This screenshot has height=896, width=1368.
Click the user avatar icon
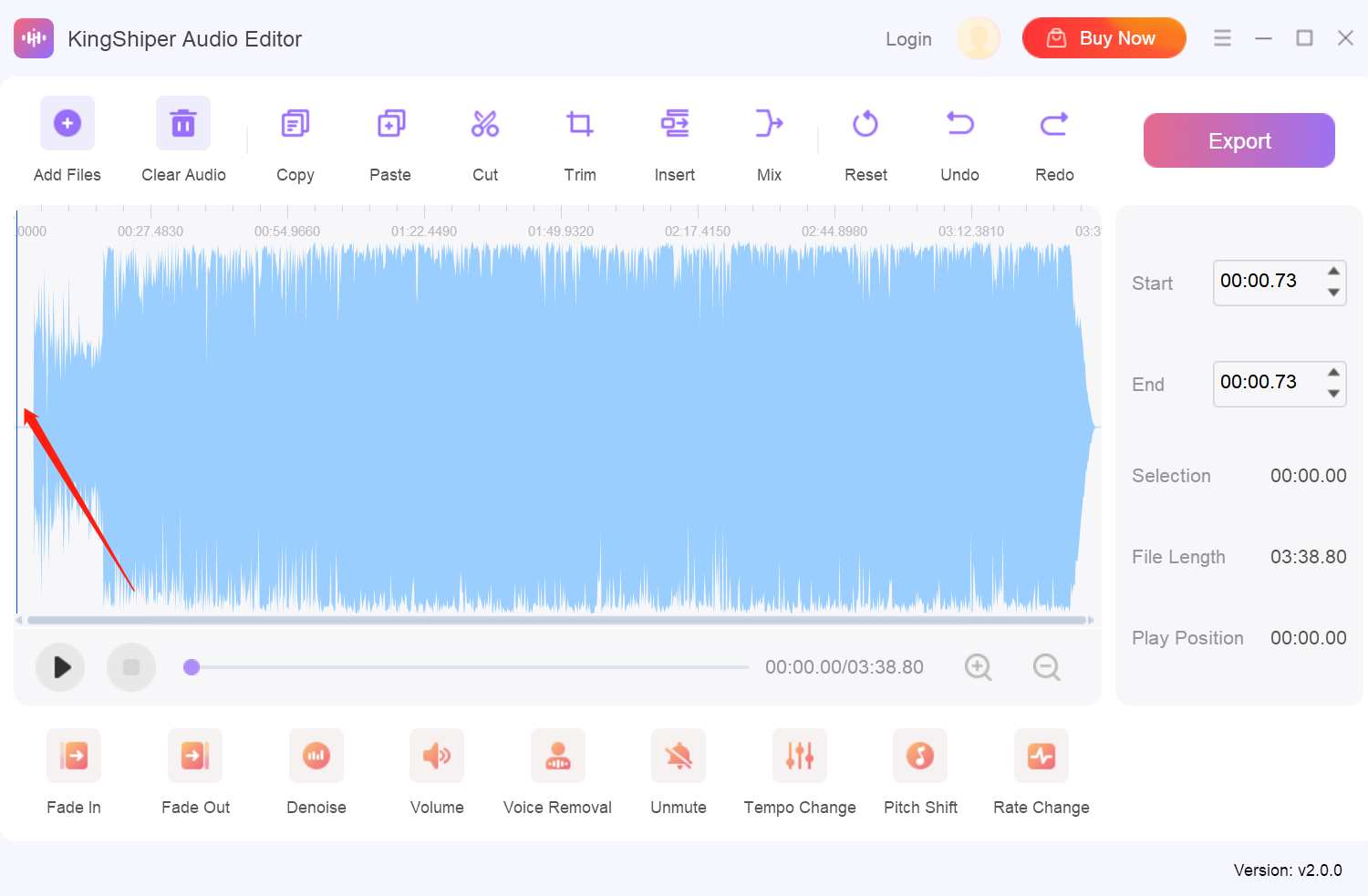click(x=979, y=38)
